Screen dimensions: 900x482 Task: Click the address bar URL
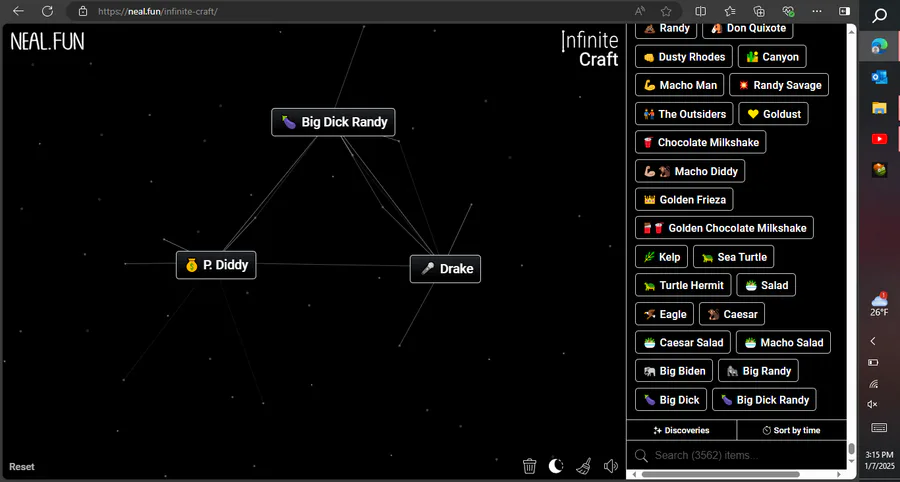(x=158, y=11)
